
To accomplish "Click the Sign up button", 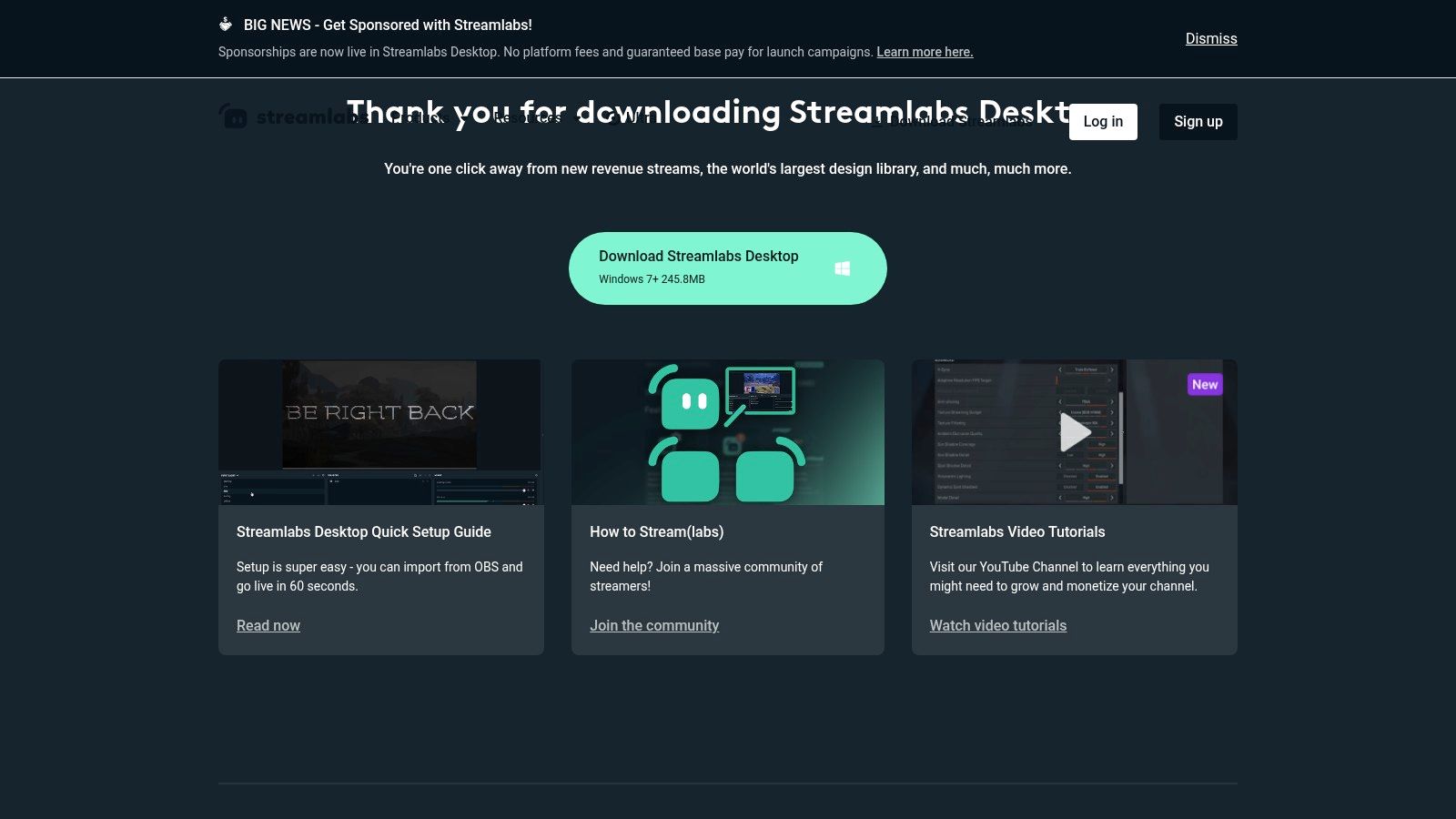I will coord(1198,121).
